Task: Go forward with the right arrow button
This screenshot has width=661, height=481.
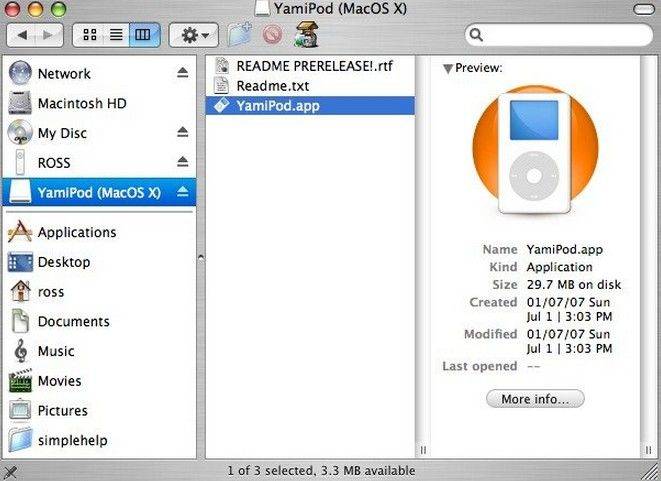Action: [49, 35]
